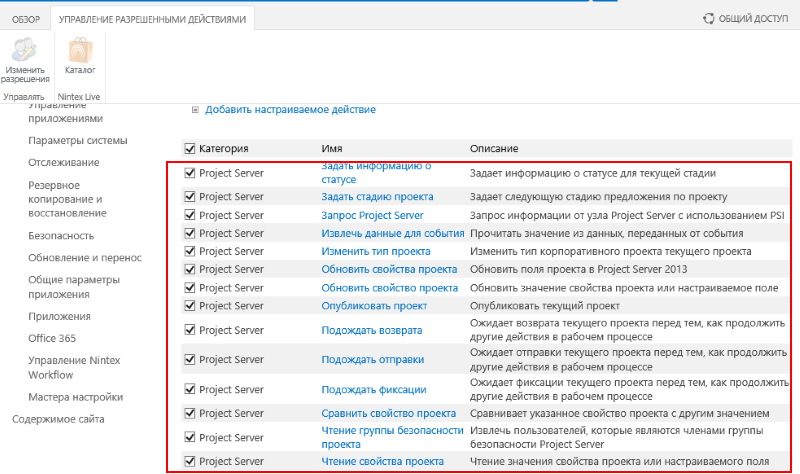The height and width of the screenshot is (474, 800).
Task: Toggle checkbox for Изменить тип проекта row
Action: coord(190,251)
